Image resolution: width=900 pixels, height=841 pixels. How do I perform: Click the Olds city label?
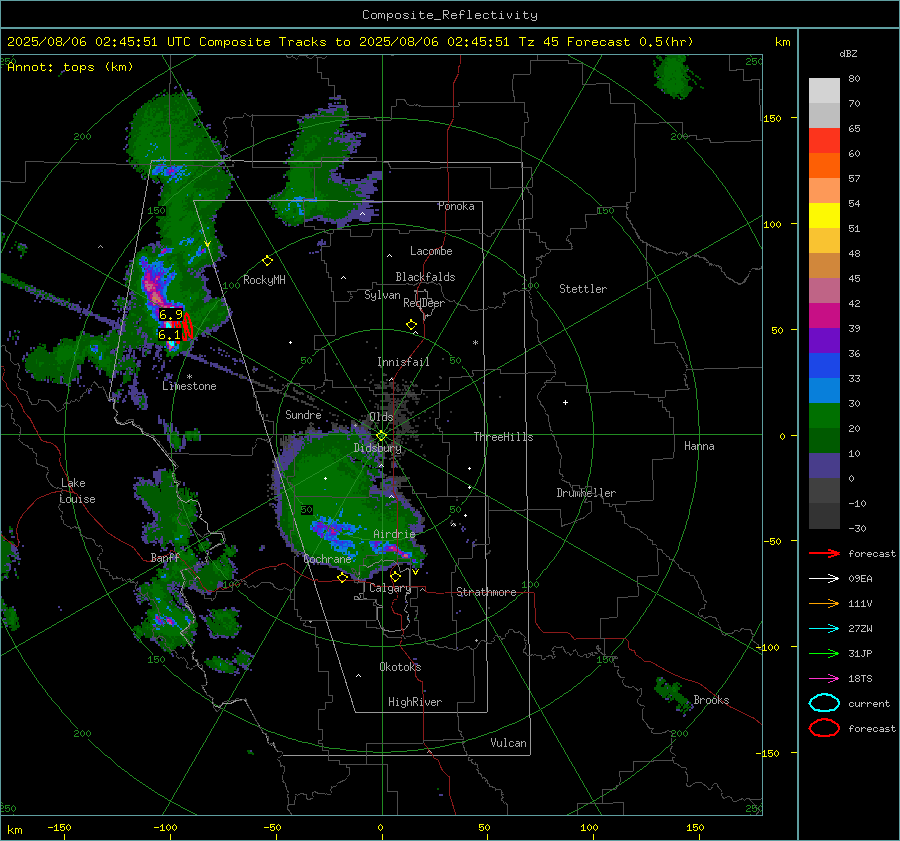point(381,417)
